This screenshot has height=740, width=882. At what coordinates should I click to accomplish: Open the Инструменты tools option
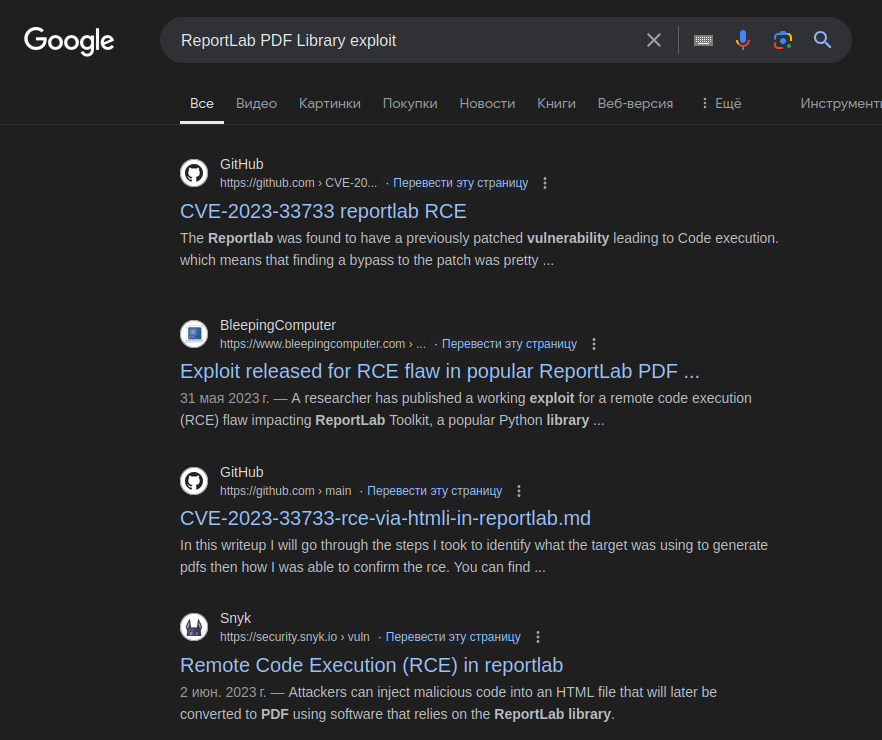pyautogui.click(x=841, y=103)
